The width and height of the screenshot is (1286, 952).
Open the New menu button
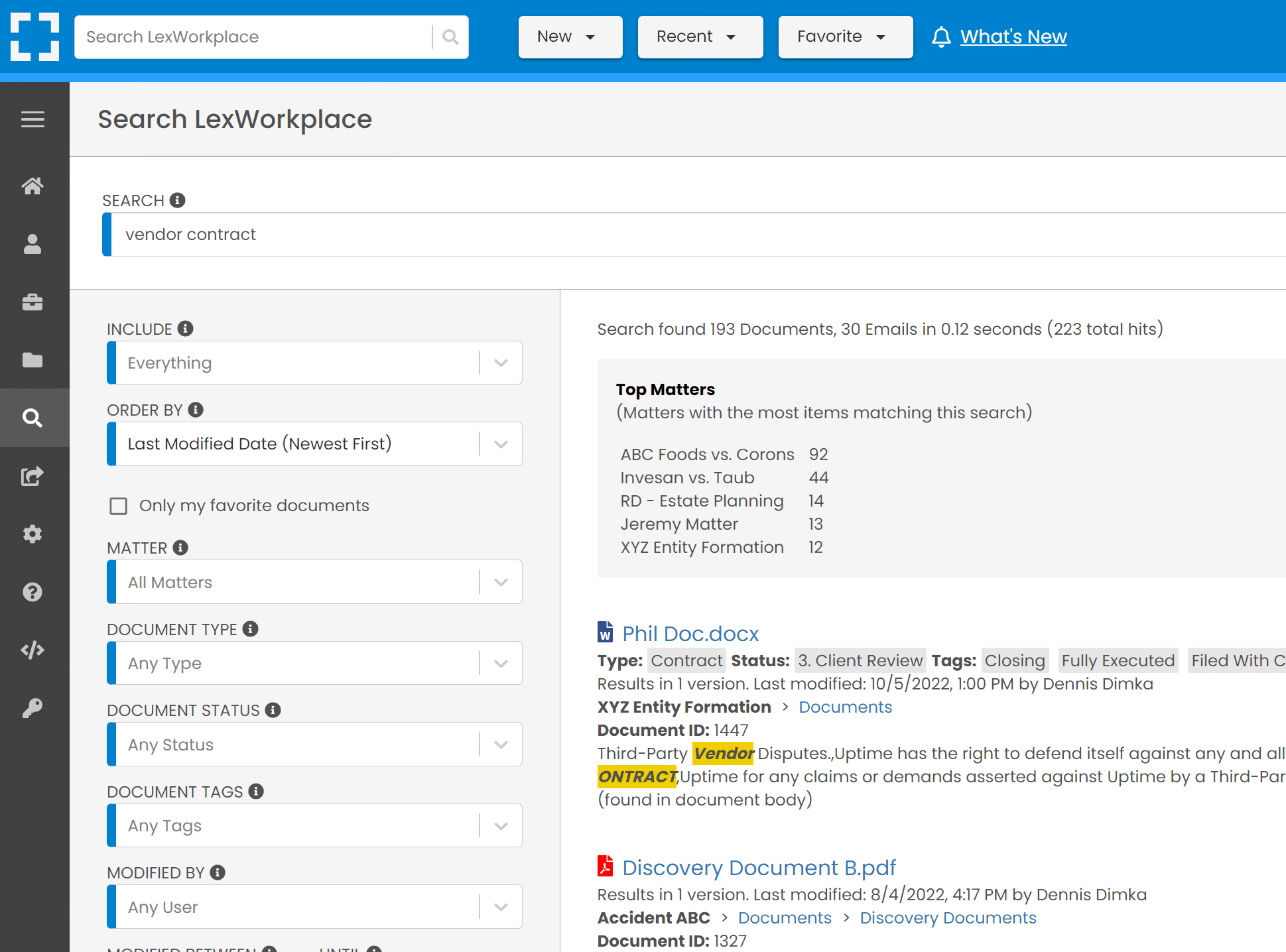570,37
